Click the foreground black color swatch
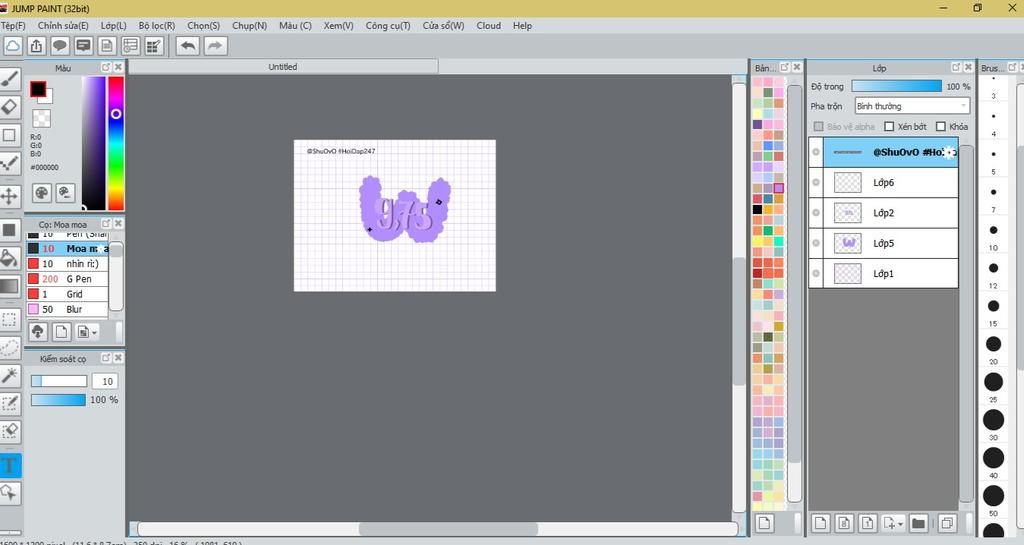Screen dimensions: 1024x545 point(38,89)
